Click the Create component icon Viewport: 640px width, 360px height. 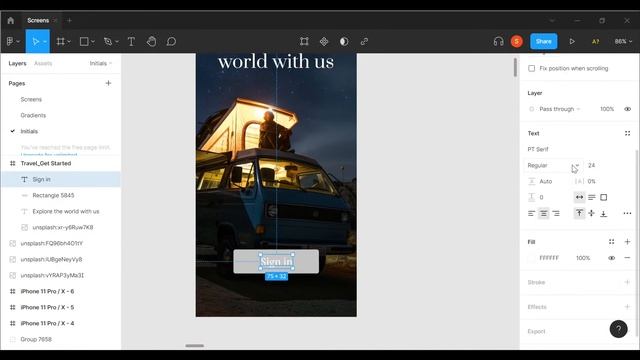click(x=324, y=41)
